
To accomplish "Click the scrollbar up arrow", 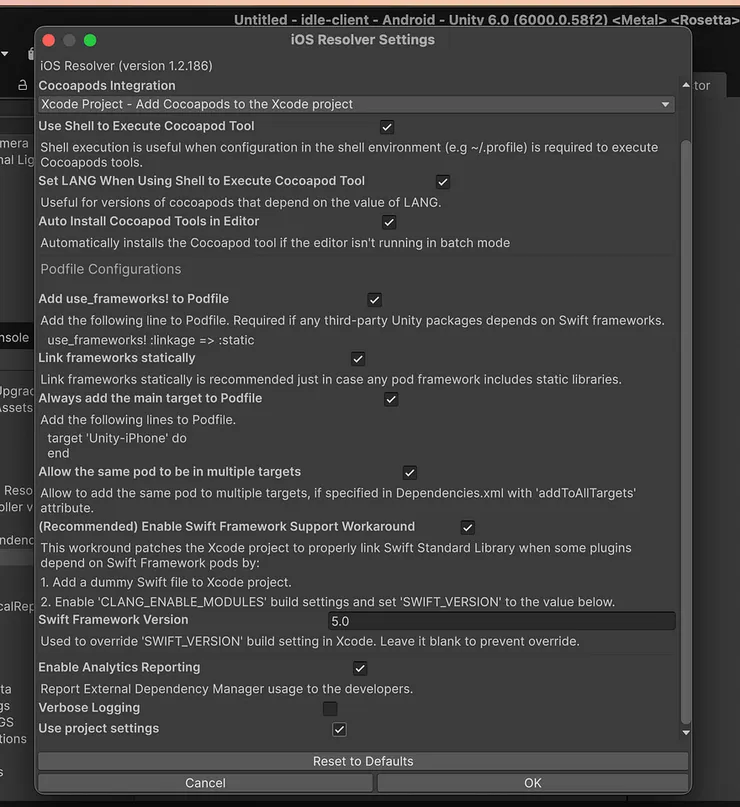I will (686, 85).
